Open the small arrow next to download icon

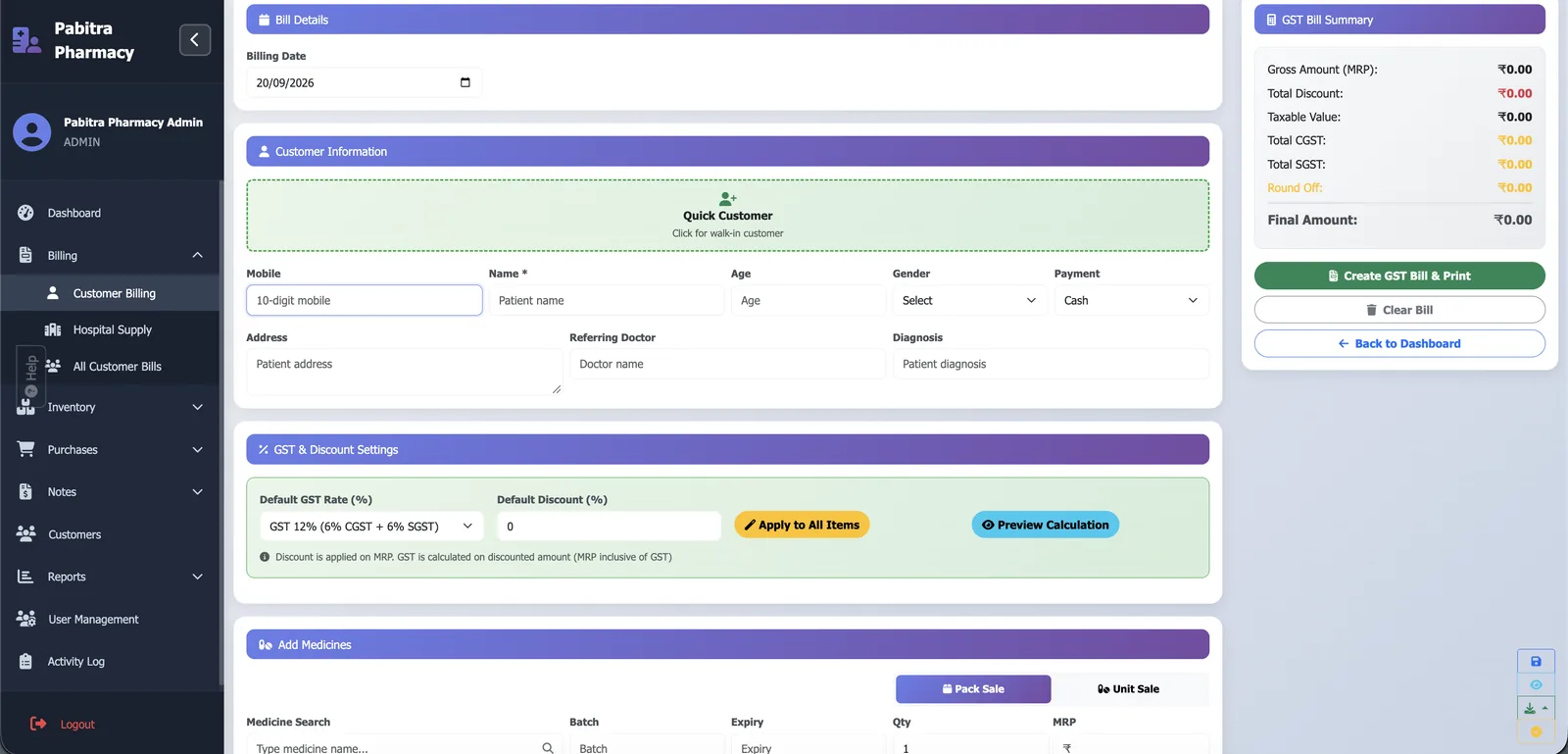1545,708
